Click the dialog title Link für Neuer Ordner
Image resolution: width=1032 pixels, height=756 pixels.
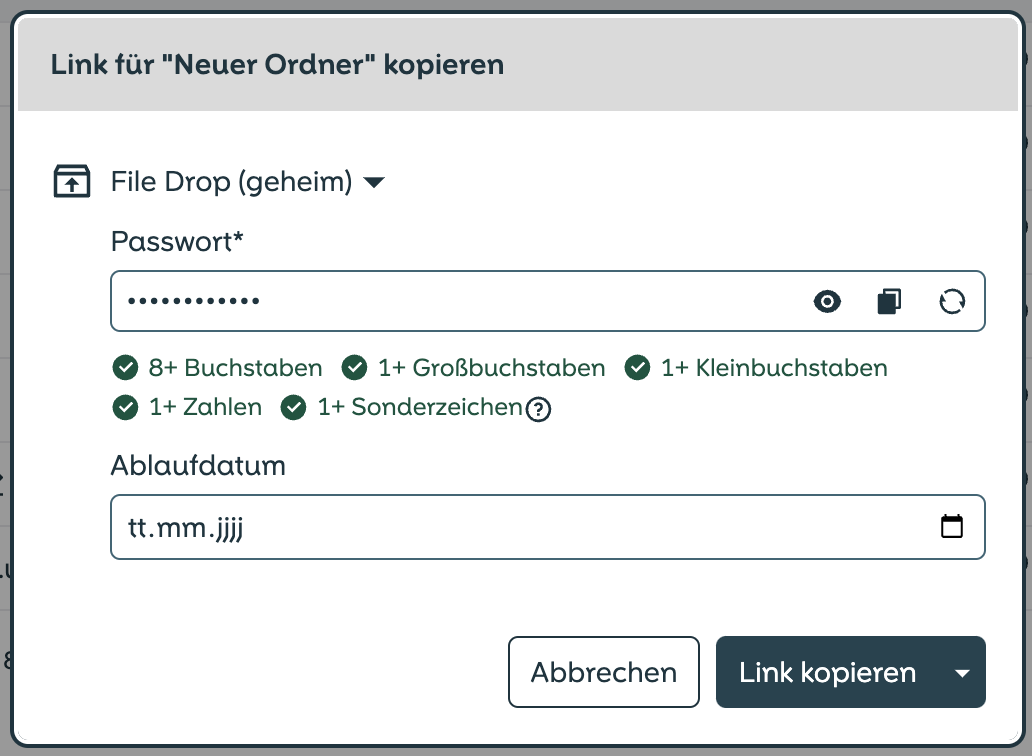pyautogui.click(x=277, y=64)
